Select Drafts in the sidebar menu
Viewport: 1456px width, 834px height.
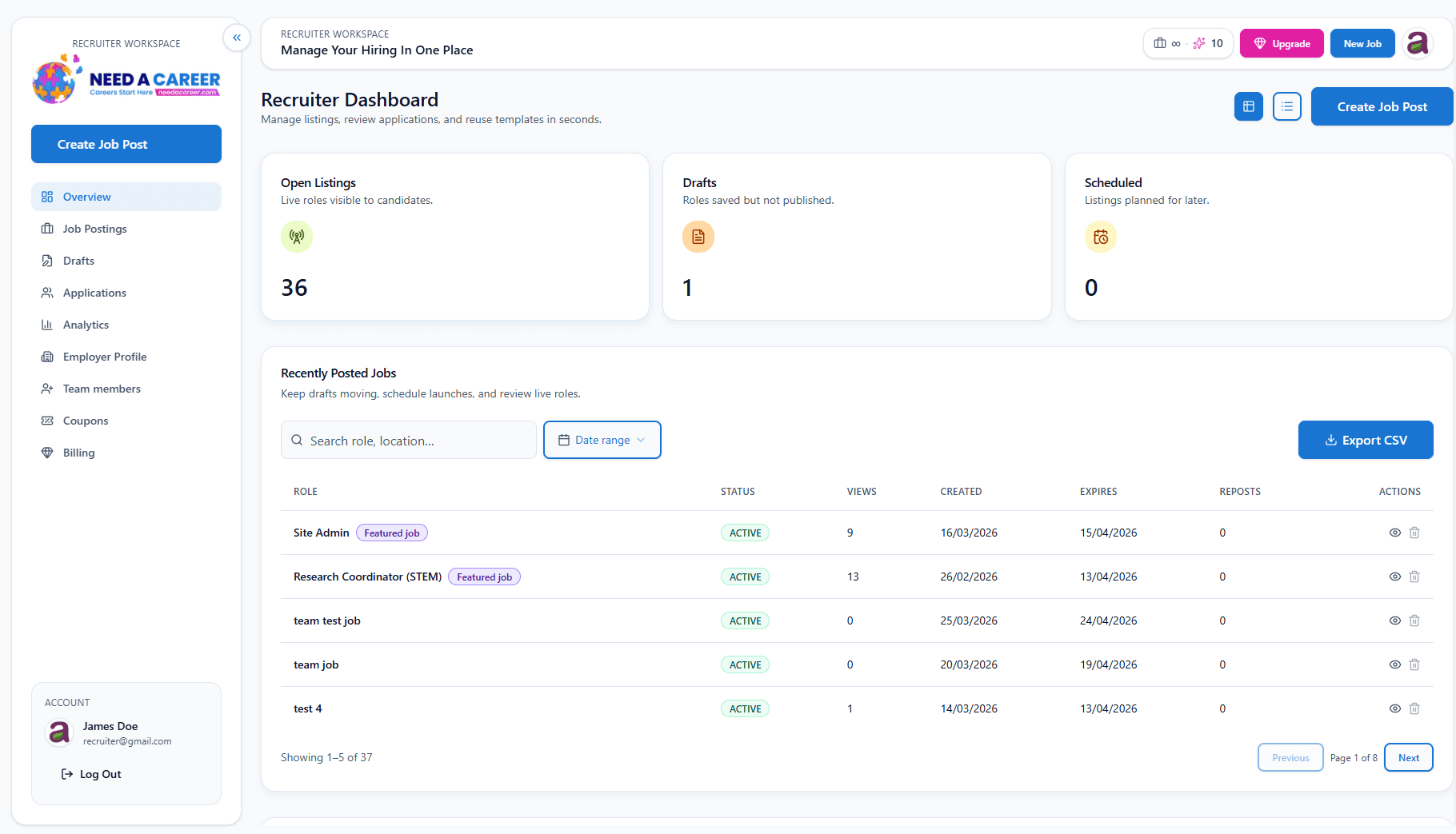(78, 261)
